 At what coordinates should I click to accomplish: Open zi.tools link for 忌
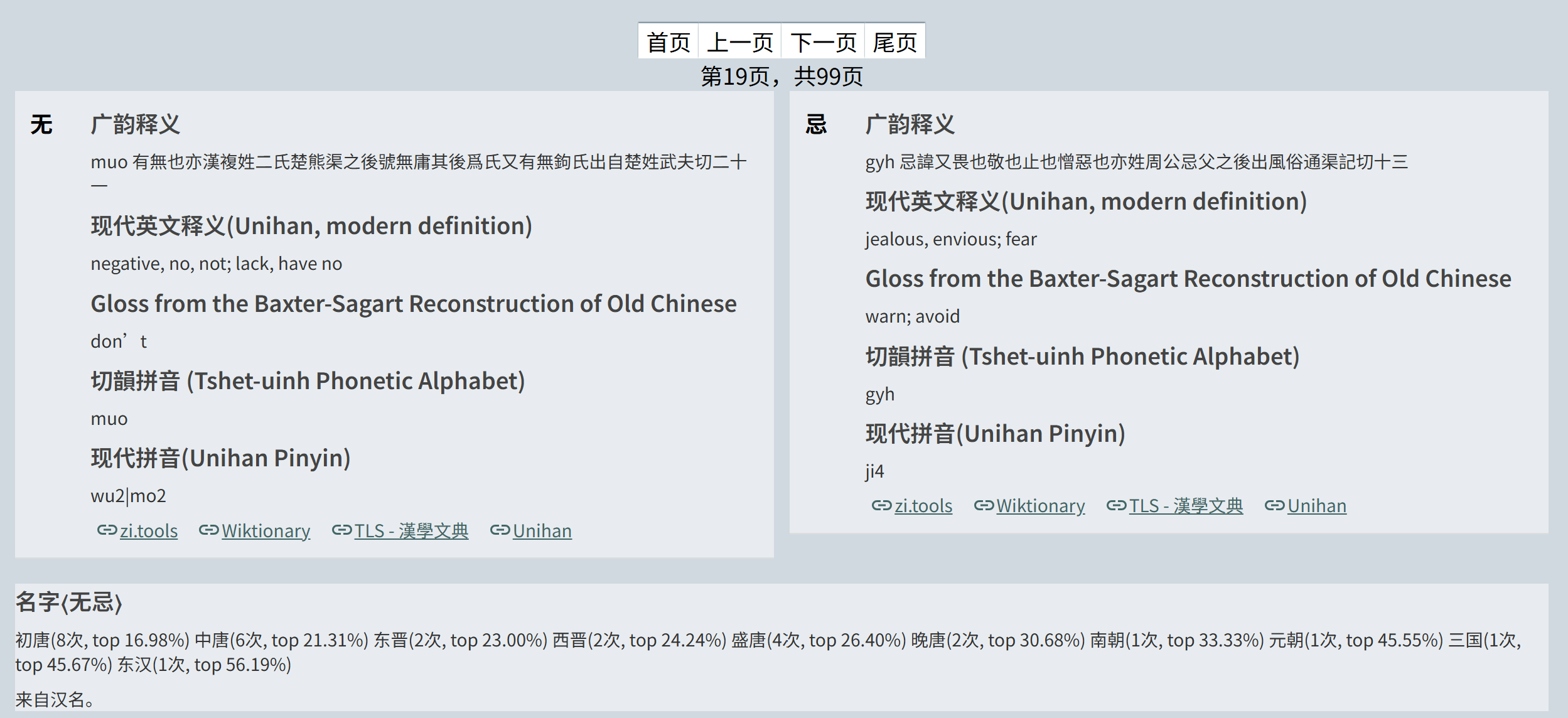[923, 506]
